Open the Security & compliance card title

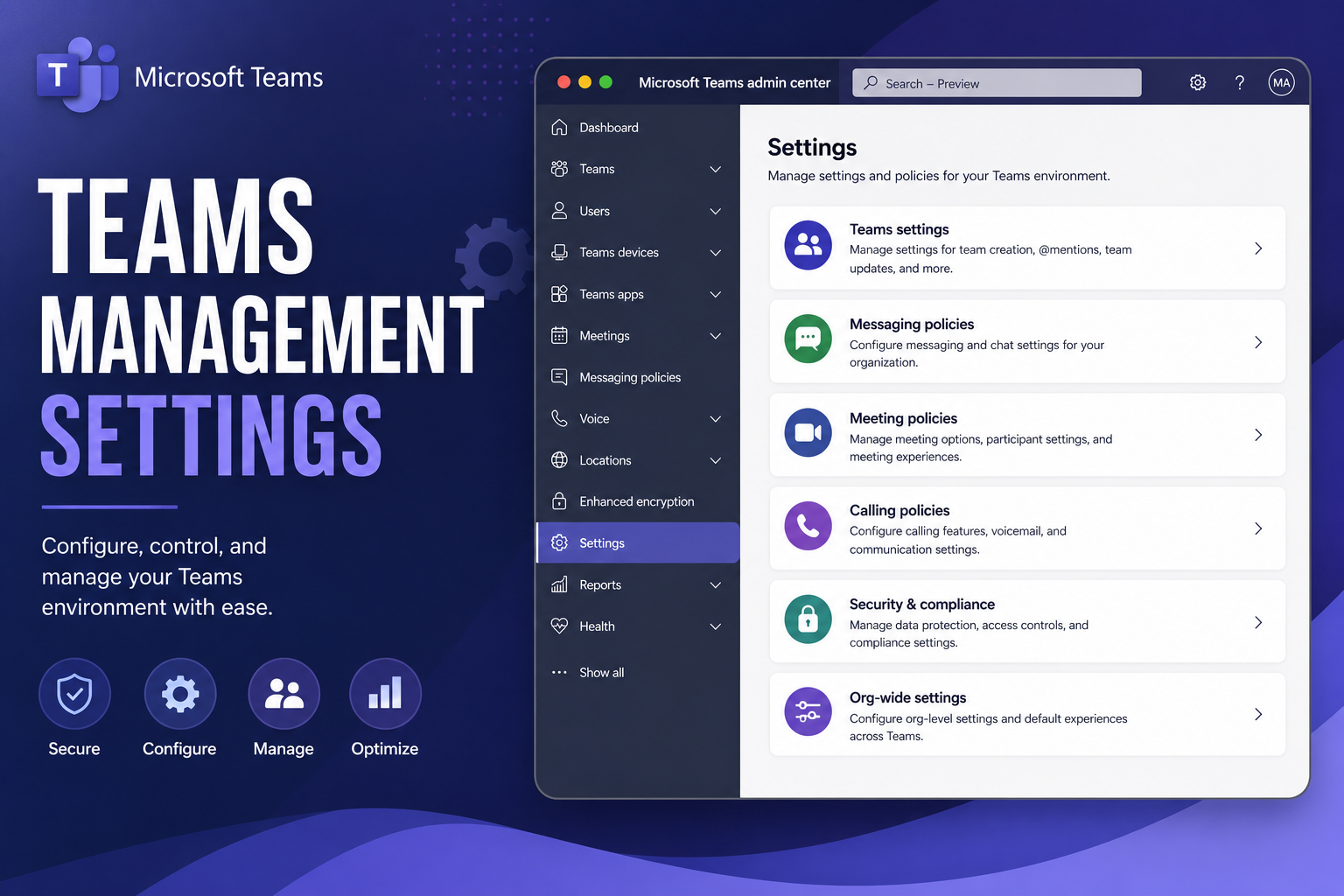[x=921, y=604]
